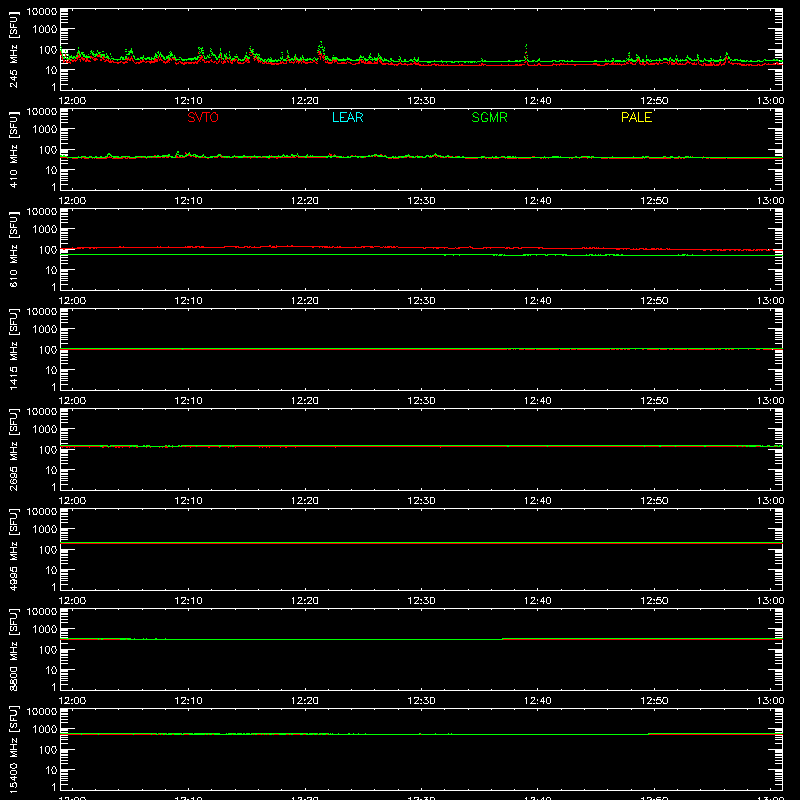Viewport: 800px width, 800px height.
Task: Select the 245 MHz [SFU] axis title
Action: pos(13,49)
